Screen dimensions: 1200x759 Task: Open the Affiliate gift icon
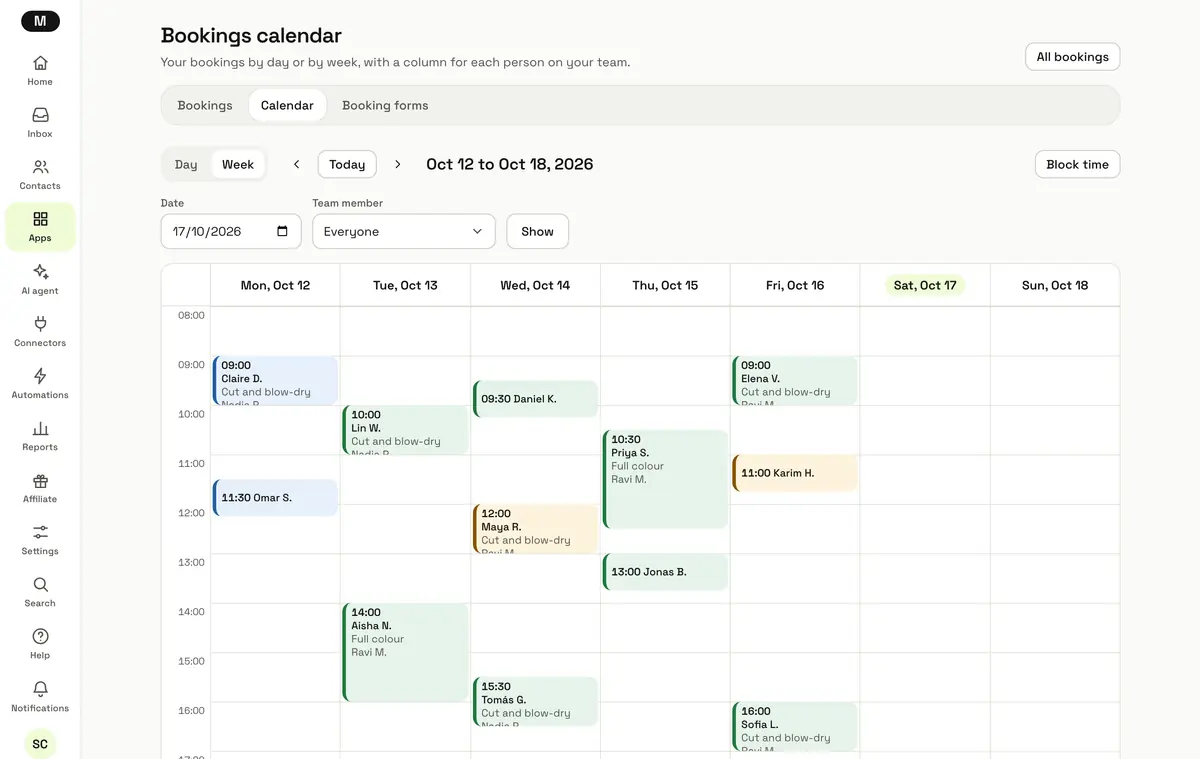pyautogui.click(x=40, y=480)
